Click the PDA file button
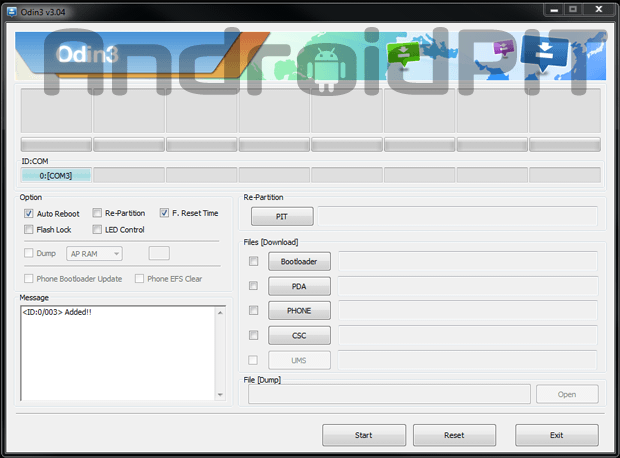Screen dimensions: 620x458 299,286
